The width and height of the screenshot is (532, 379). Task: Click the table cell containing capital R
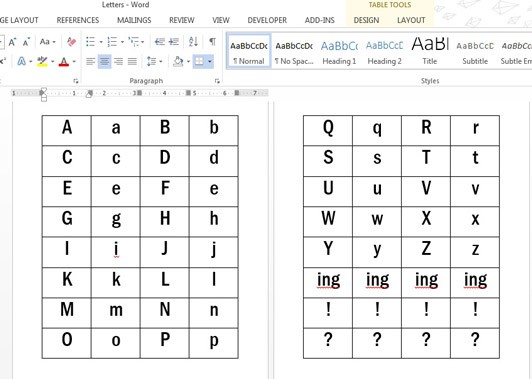426,131
